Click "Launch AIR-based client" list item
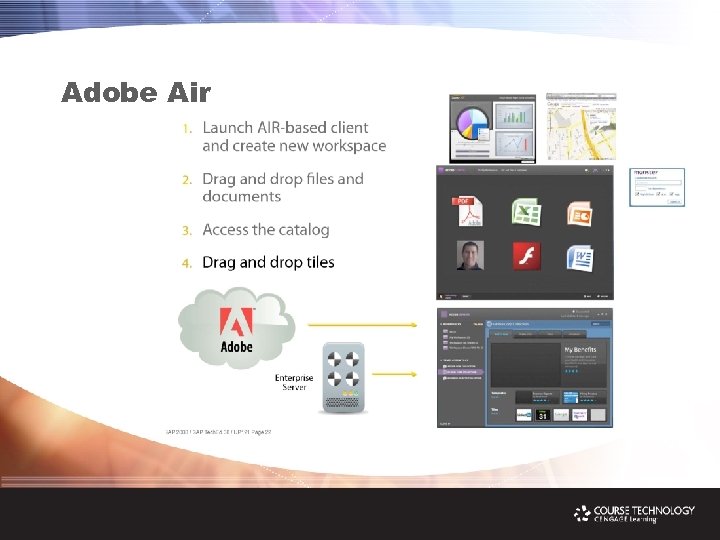Viewport: 720px width, 540px height. [294, 136]
